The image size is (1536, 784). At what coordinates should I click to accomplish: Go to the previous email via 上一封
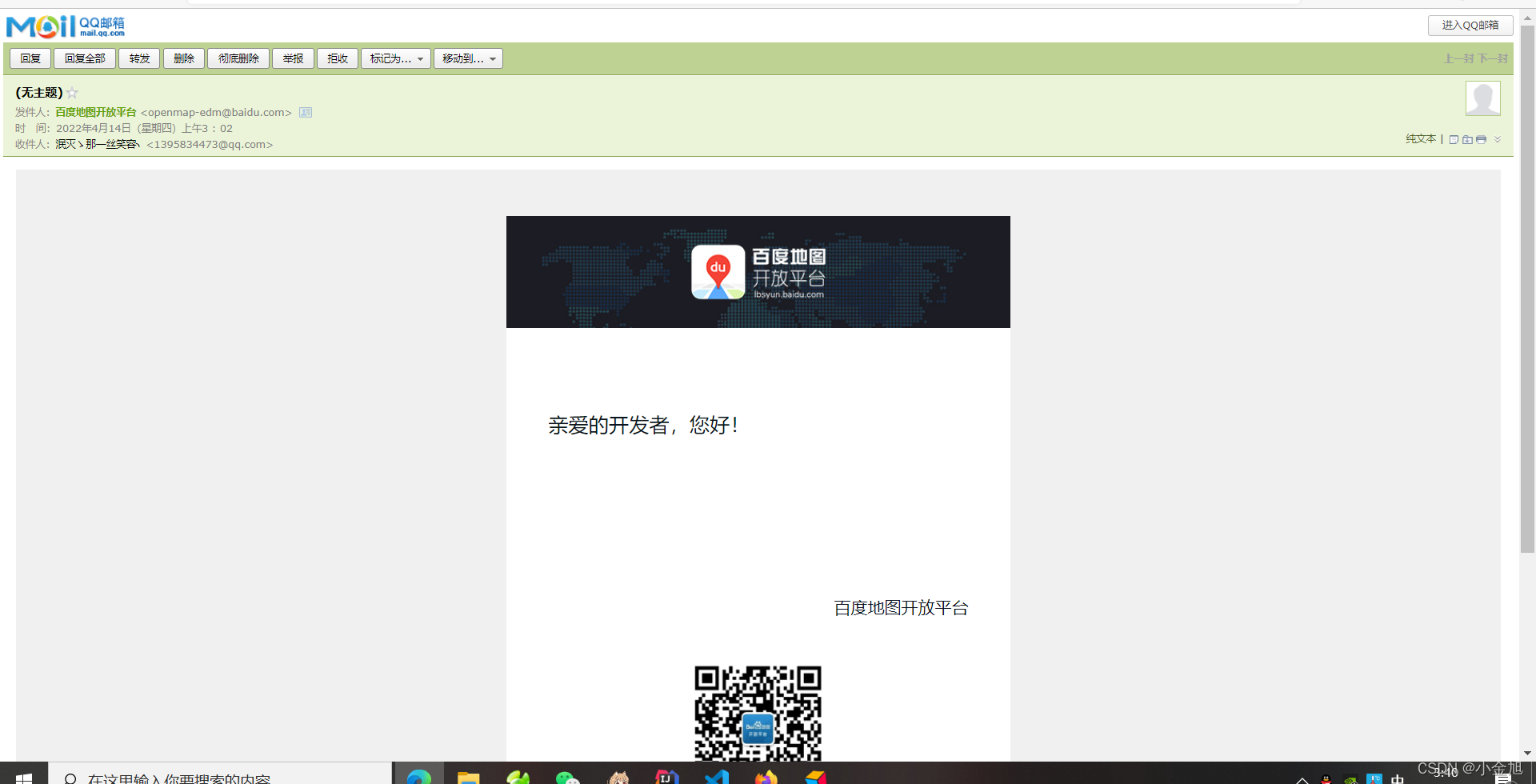point(1458,59)
